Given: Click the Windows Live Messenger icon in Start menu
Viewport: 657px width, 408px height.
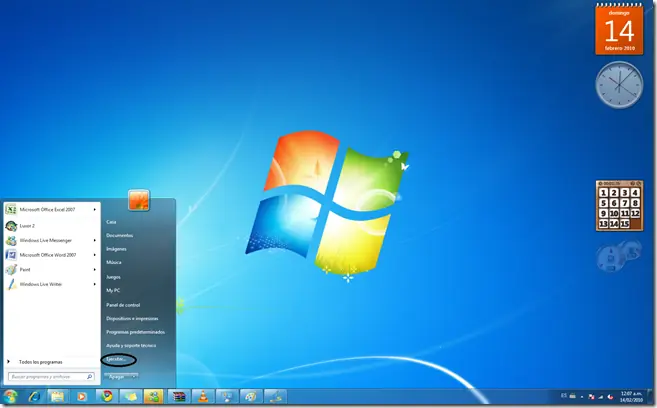Looking at the screenshot, I should click(11, 240).
